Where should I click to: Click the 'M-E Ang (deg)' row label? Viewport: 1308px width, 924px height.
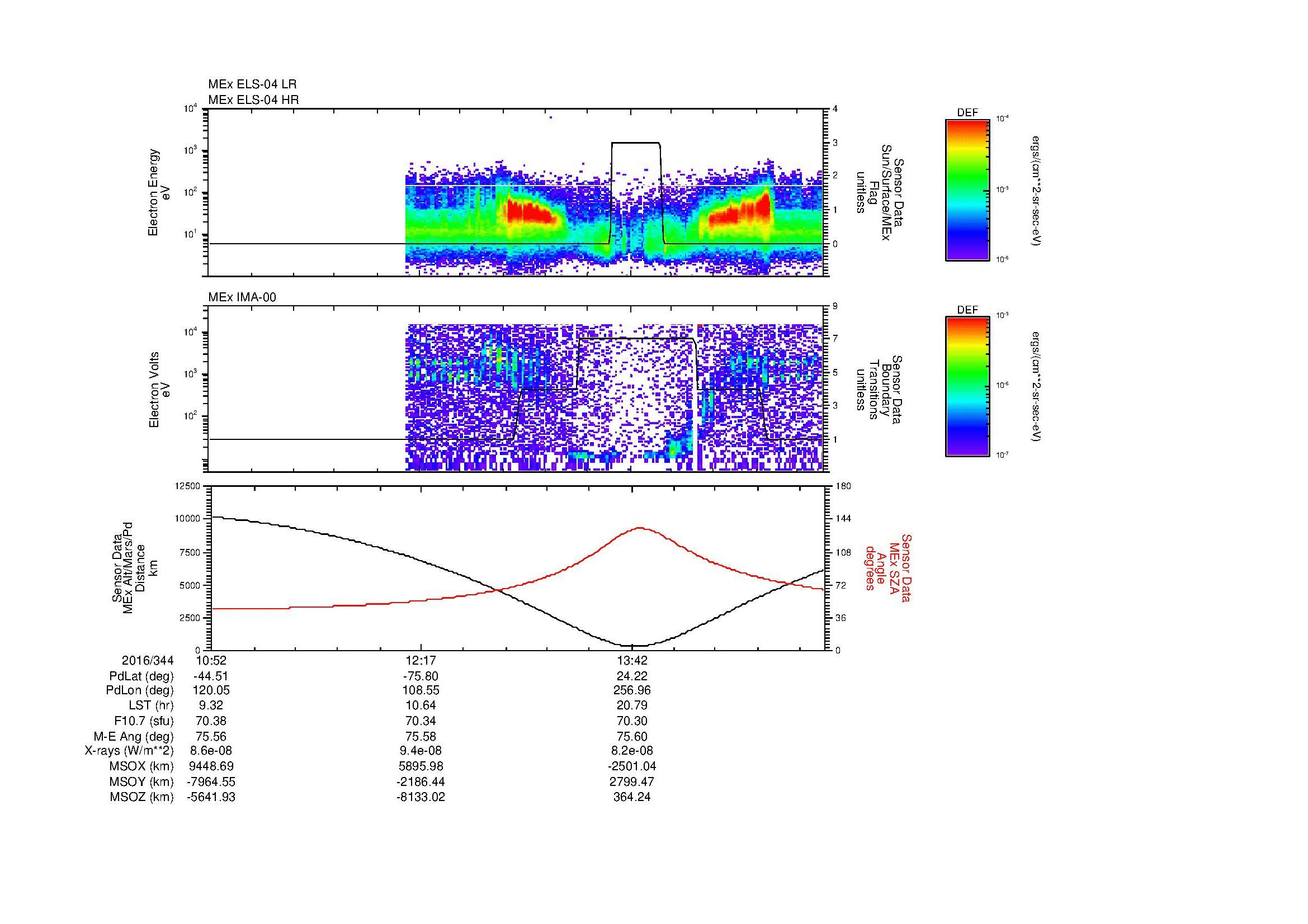pyautogui.click(x=134, y=736)
